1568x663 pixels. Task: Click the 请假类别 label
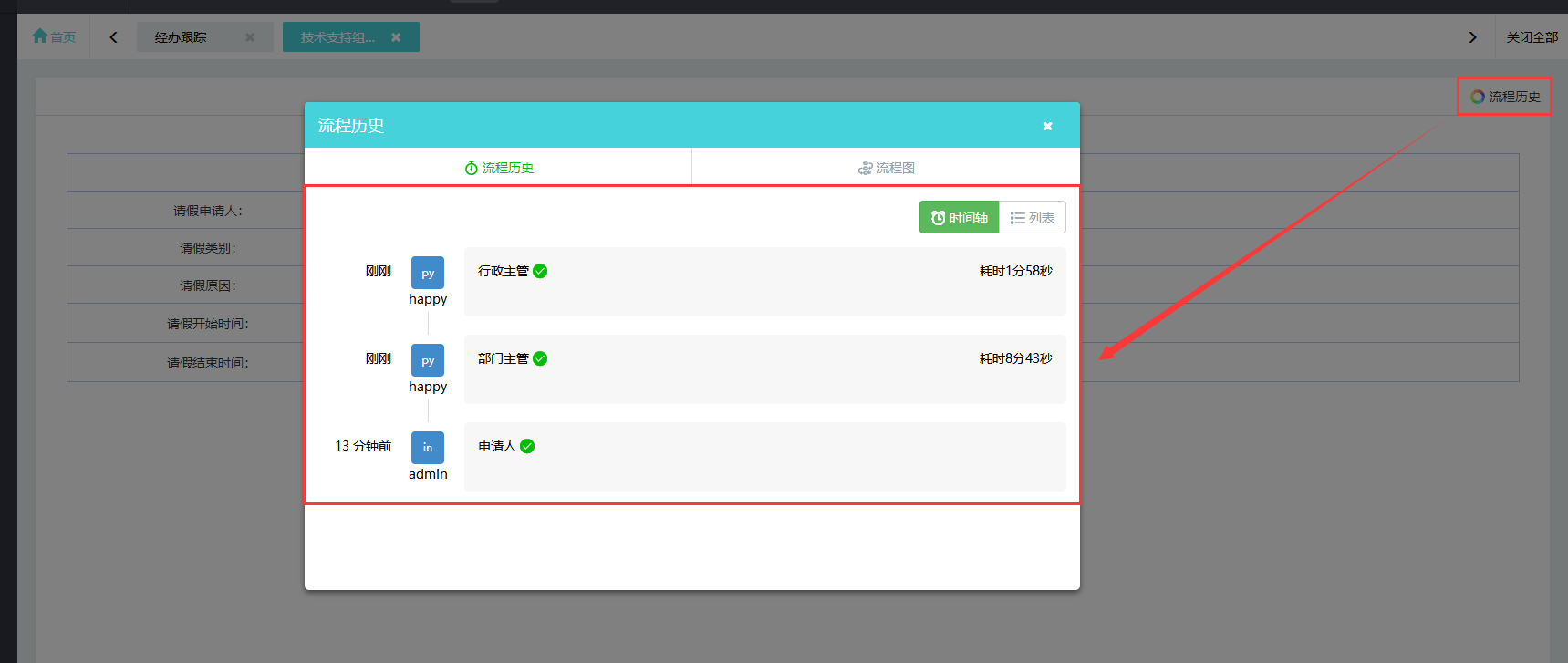(x=208, y=248)
